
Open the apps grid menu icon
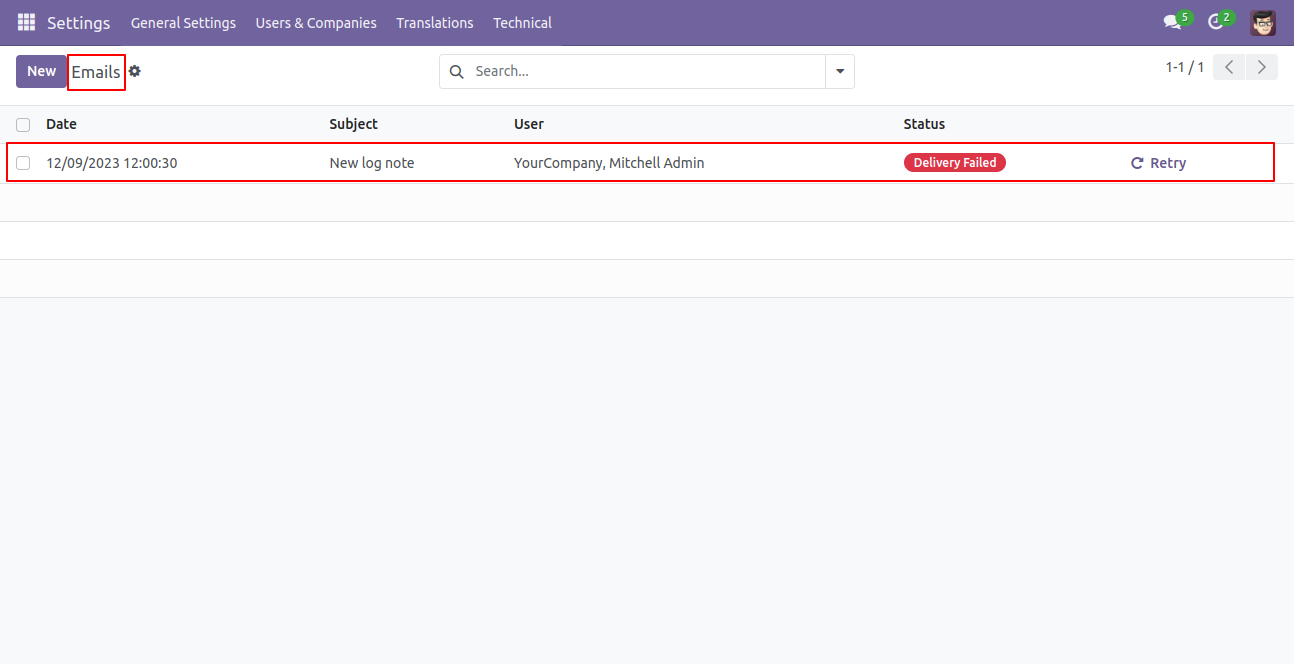pyautogui.click(x=26, y=22)
